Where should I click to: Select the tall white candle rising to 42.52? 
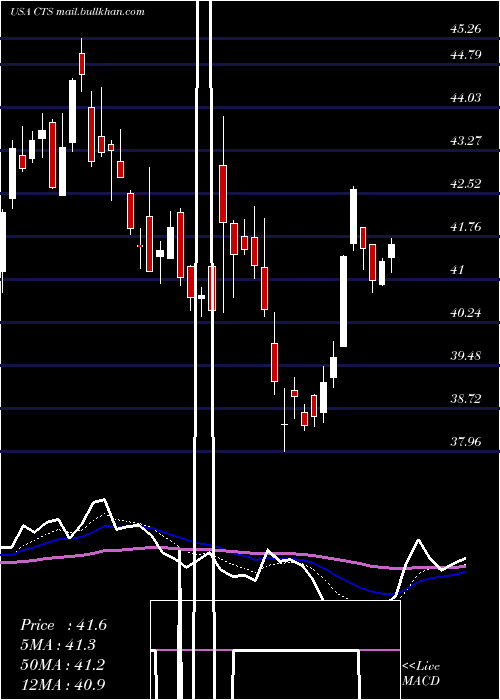pos(354,217)
